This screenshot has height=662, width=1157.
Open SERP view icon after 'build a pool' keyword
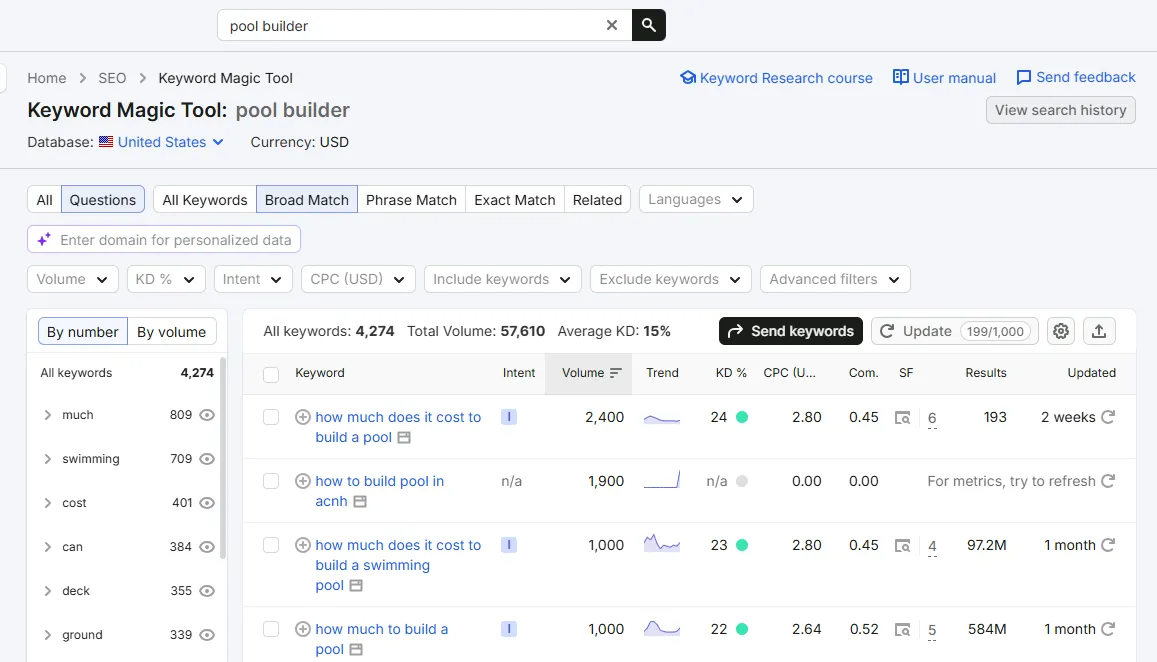pos(404,438)
